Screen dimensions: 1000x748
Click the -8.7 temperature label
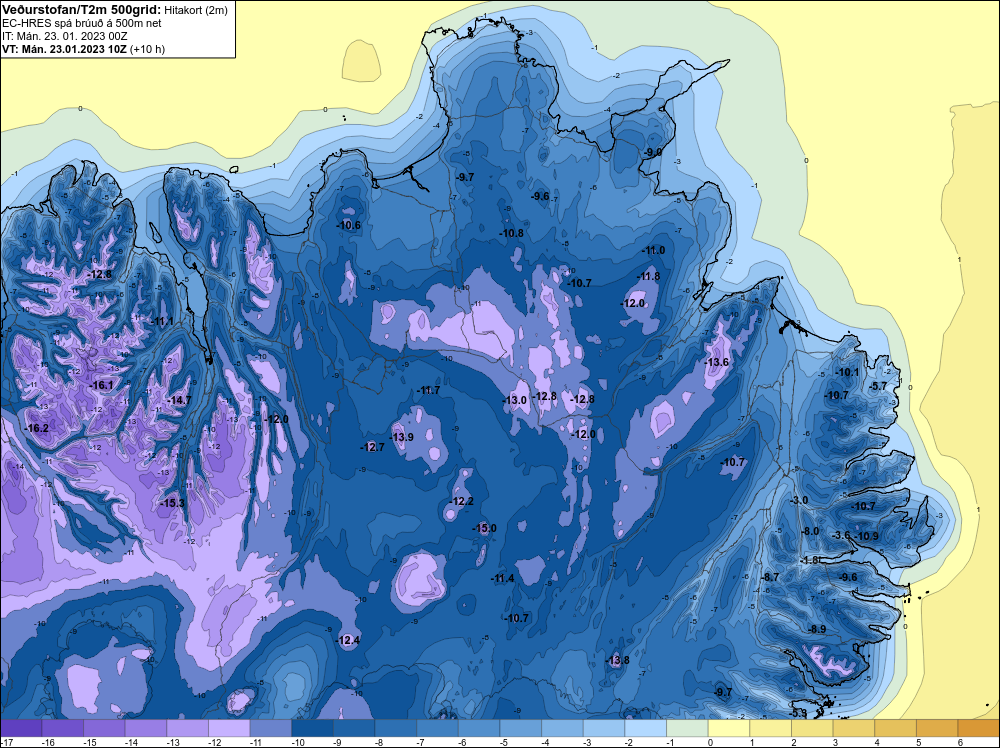770,576
